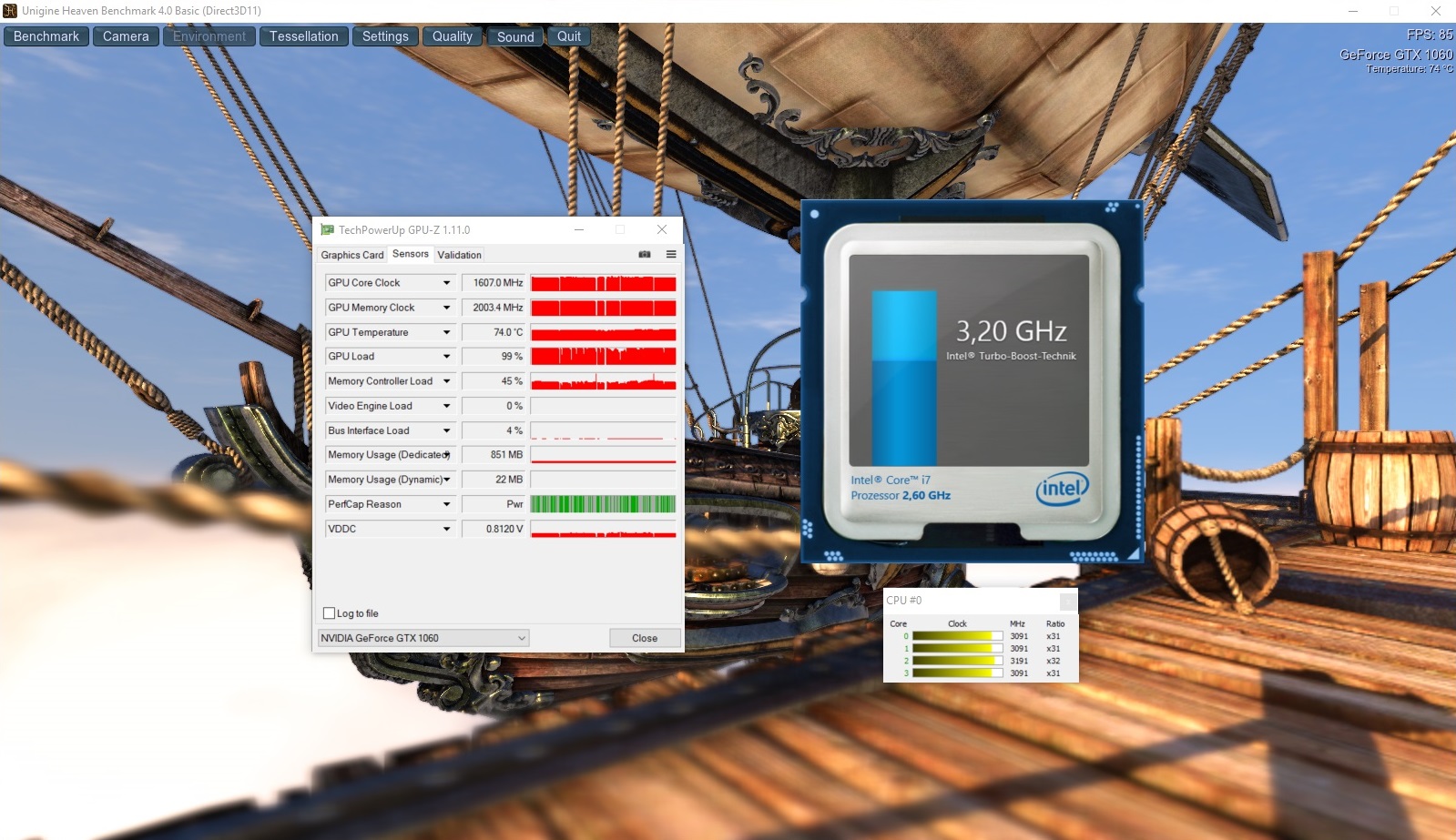Click the Intel logo on the Turbo Boost gadget
The height and width of the screenshot is (840, 1456).
tap(1062, 490)
